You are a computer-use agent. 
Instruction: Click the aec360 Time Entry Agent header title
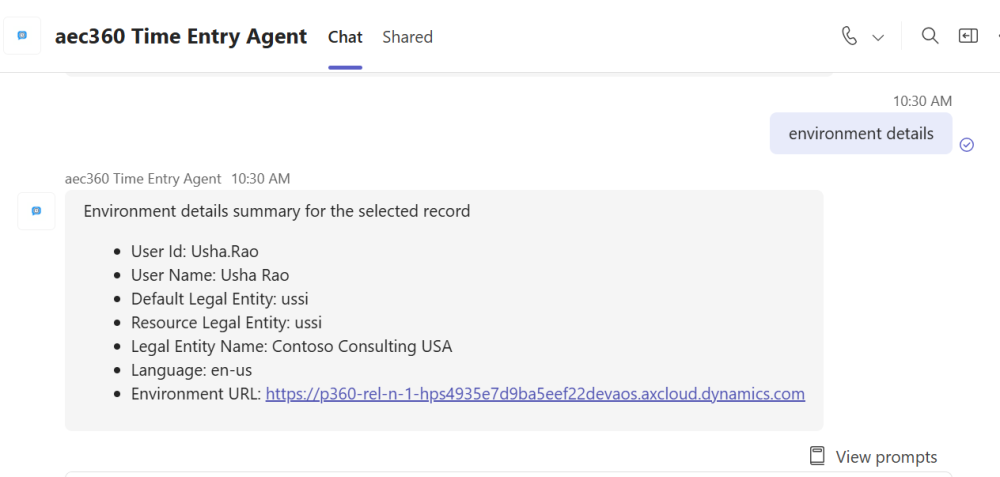click(x=181, y=37)
